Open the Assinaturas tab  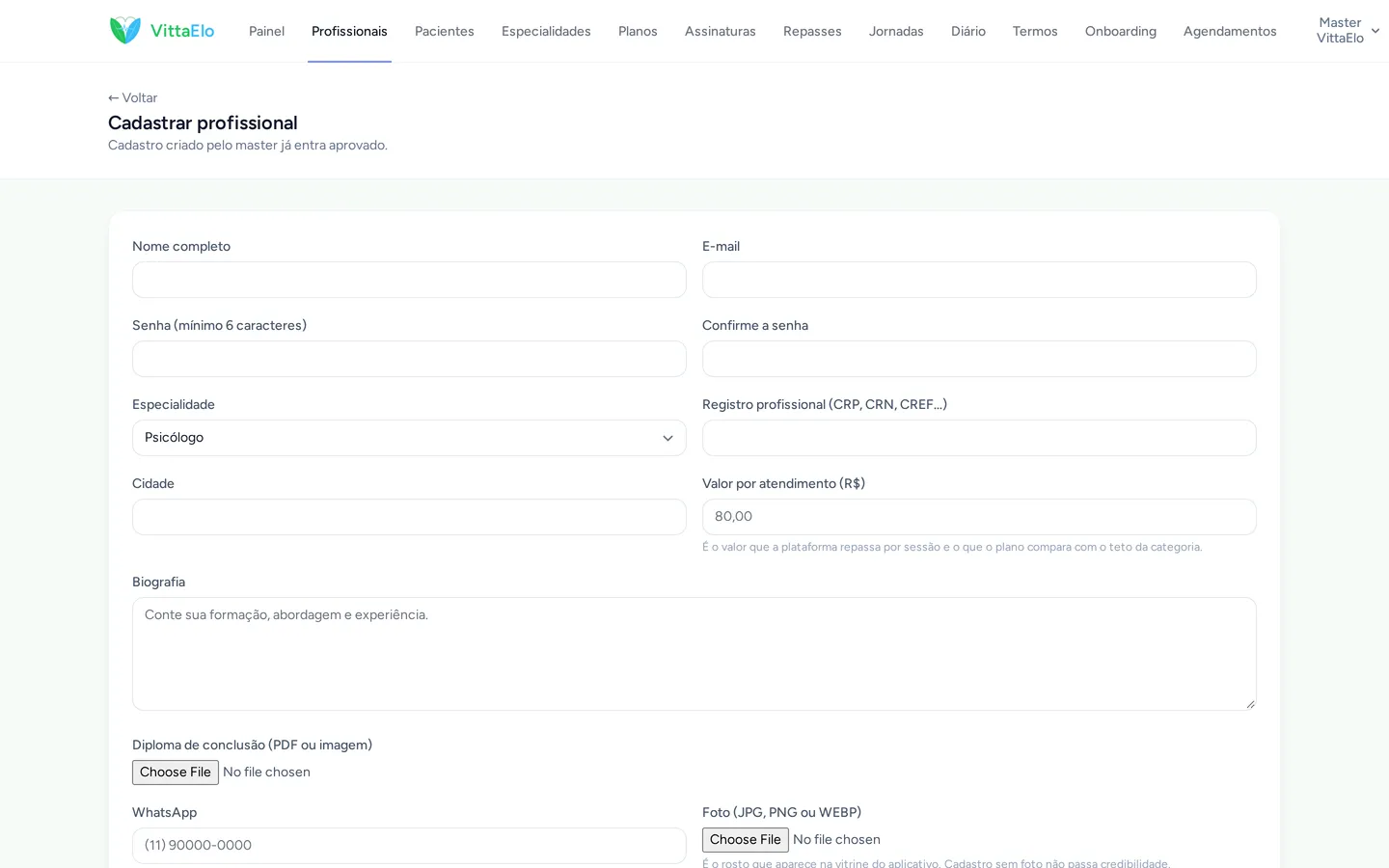coord(721,31)
